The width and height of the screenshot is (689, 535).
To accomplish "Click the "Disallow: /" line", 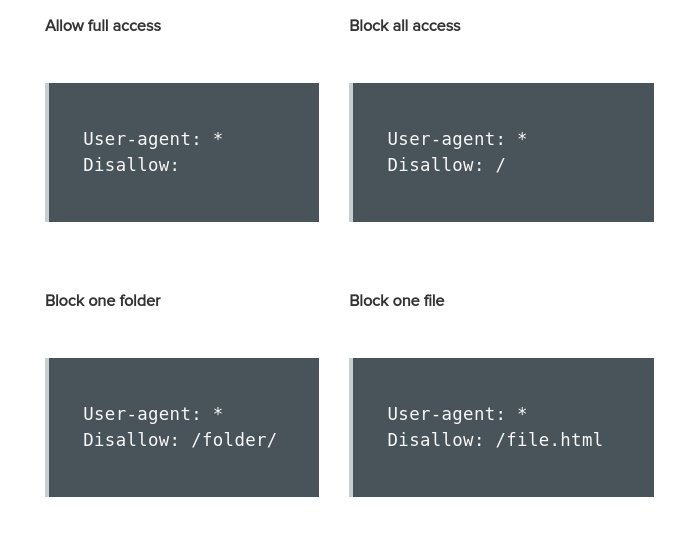I will point(446,165).
